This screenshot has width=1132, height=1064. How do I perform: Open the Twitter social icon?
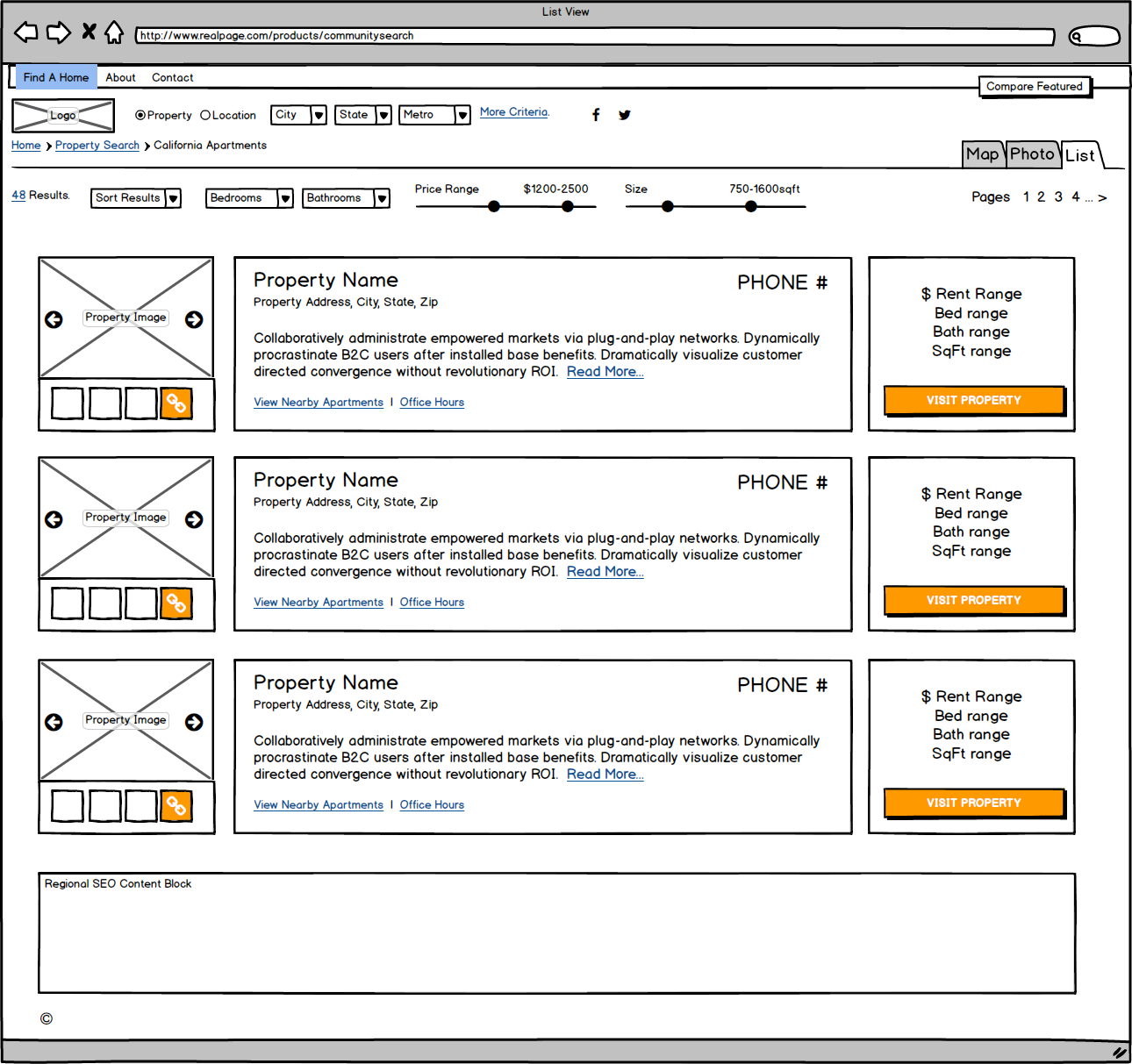625,115
